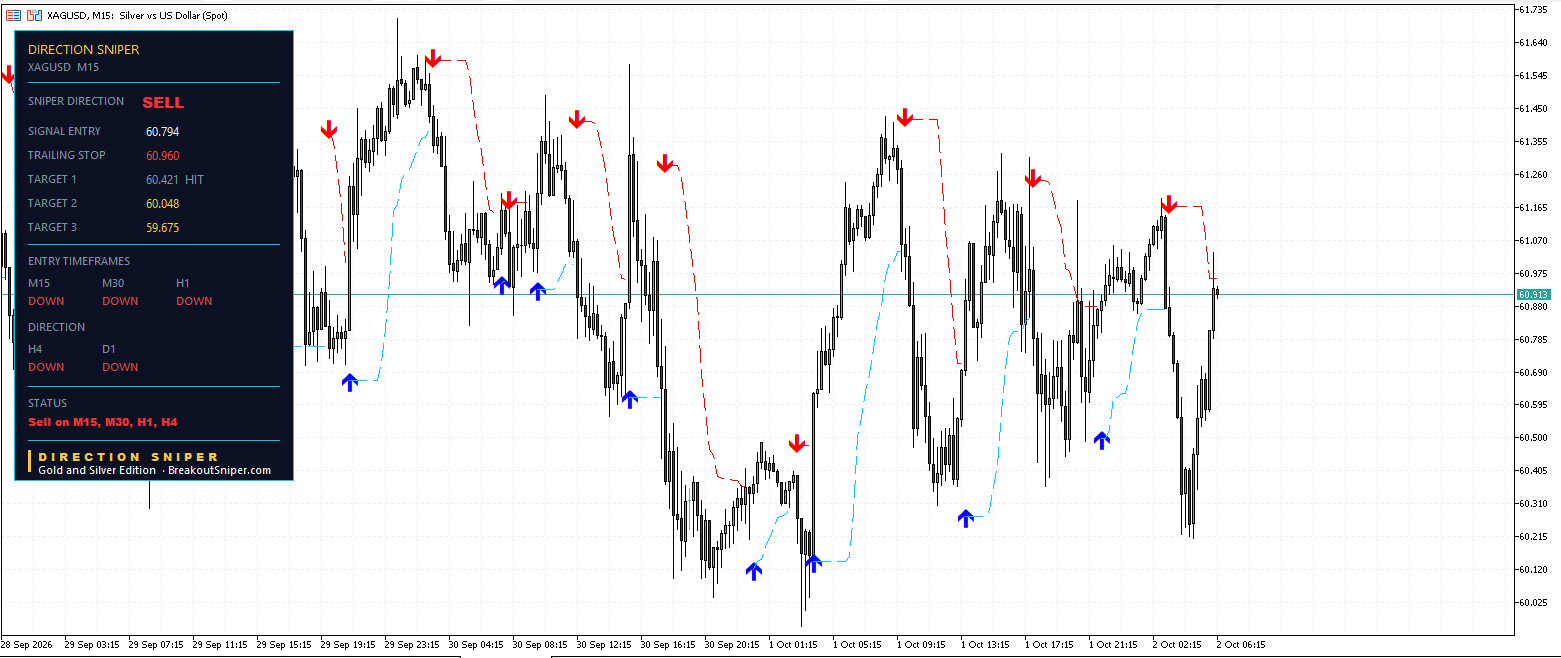This screenshot has width=1561, height=658.
Task: Select the red sell arrow above 1 Oct 09:15 high
Action: (905, 118)
